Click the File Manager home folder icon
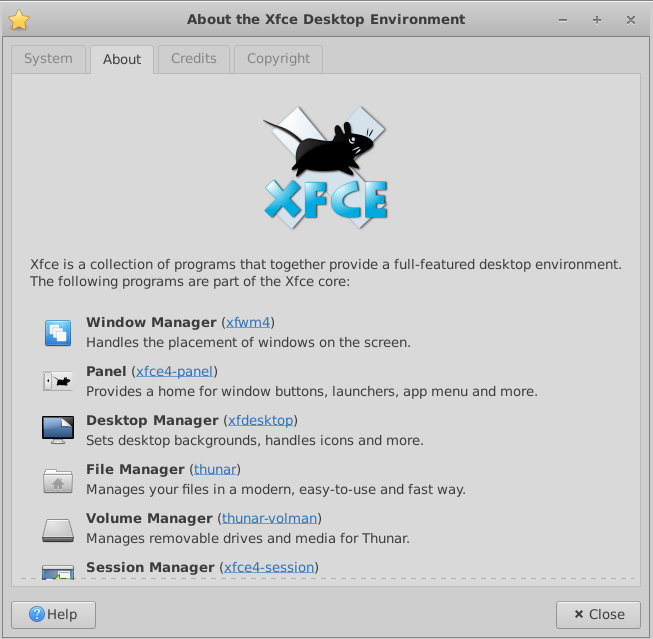This screenshot has width=653, height=639. point(58,481)
